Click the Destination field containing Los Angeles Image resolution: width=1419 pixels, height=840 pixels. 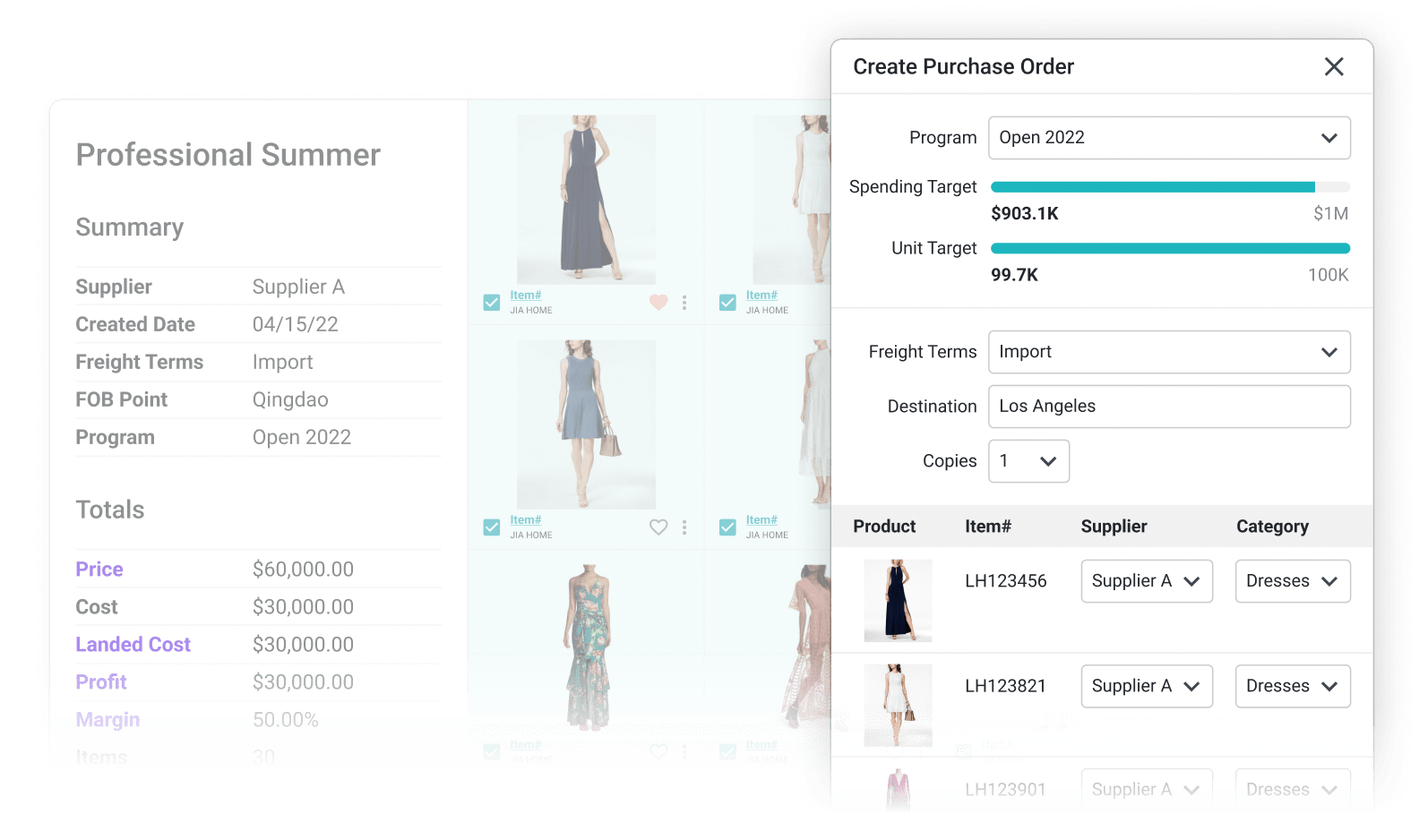[1169, 407]
